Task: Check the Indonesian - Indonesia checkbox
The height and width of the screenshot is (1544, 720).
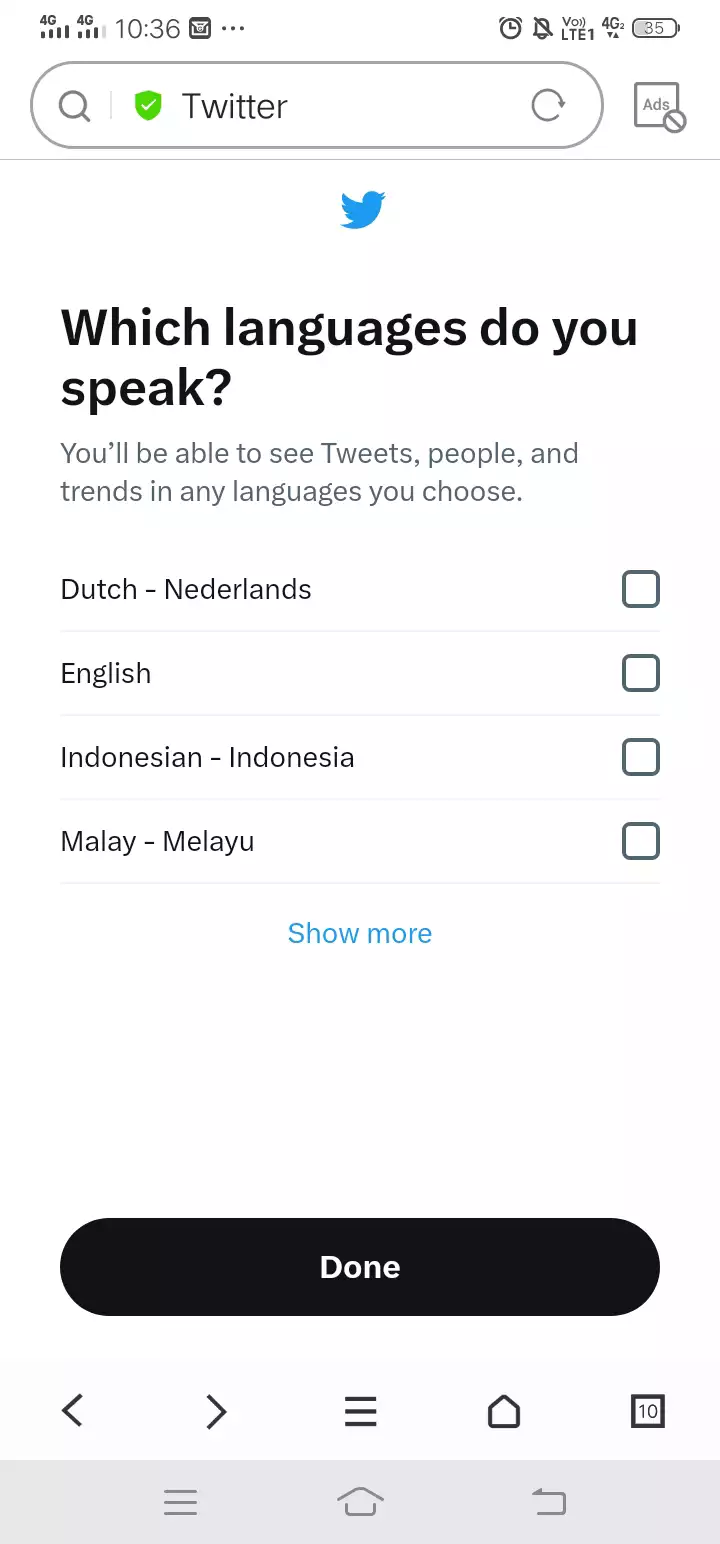Action: tap(641, 757)
